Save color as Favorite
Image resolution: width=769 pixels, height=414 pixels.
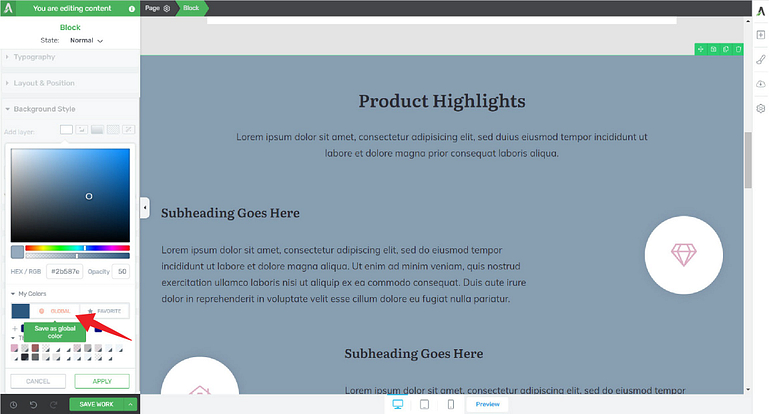pos(104,311)
